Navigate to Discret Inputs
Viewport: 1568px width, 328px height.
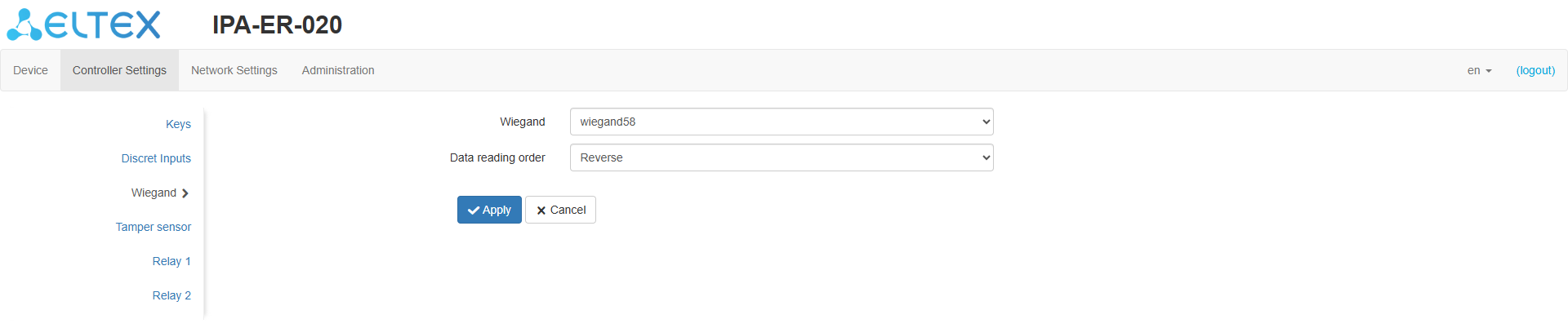[x=156, y=158]
